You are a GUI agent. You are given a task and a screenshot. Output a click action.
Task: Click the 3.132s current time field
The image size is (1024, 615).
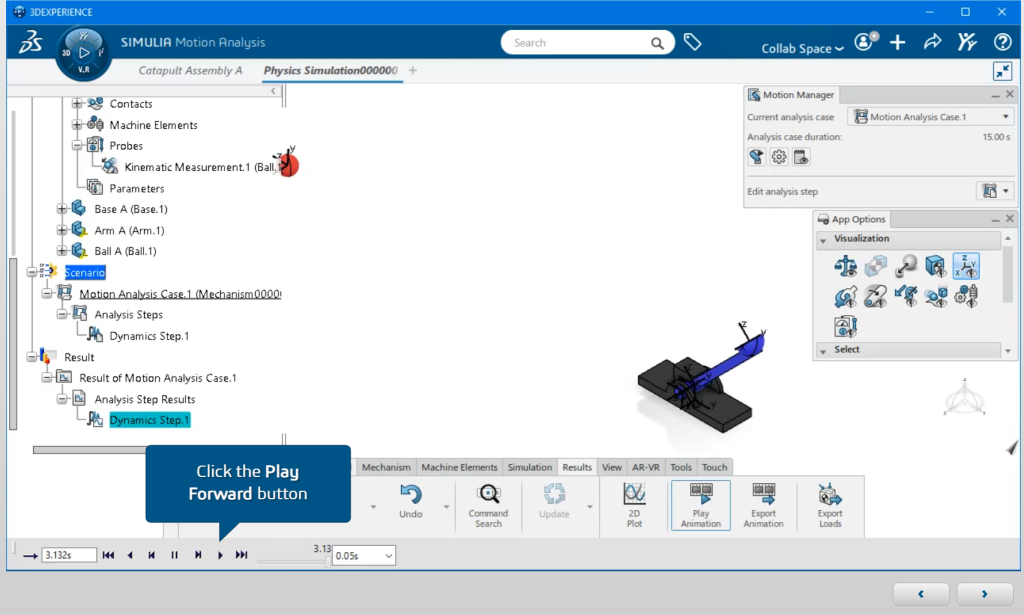(69, 555)
